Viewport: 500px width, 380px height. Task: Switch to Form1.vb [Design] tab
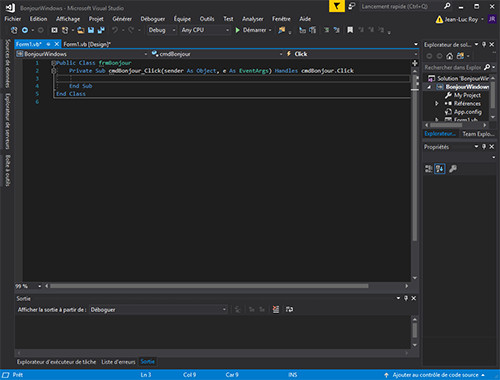[x=87, y=44]
